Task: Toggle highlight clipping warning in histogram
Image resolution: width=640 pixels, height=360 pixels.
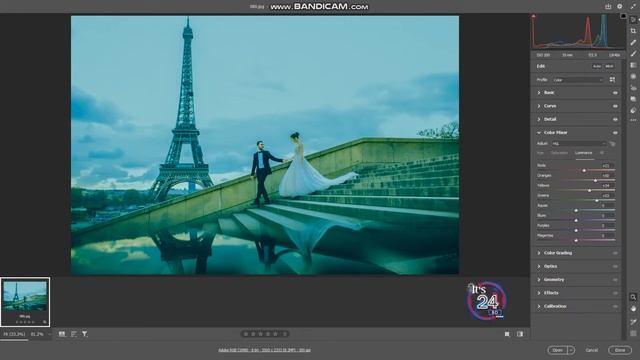Action: [623, 16]
